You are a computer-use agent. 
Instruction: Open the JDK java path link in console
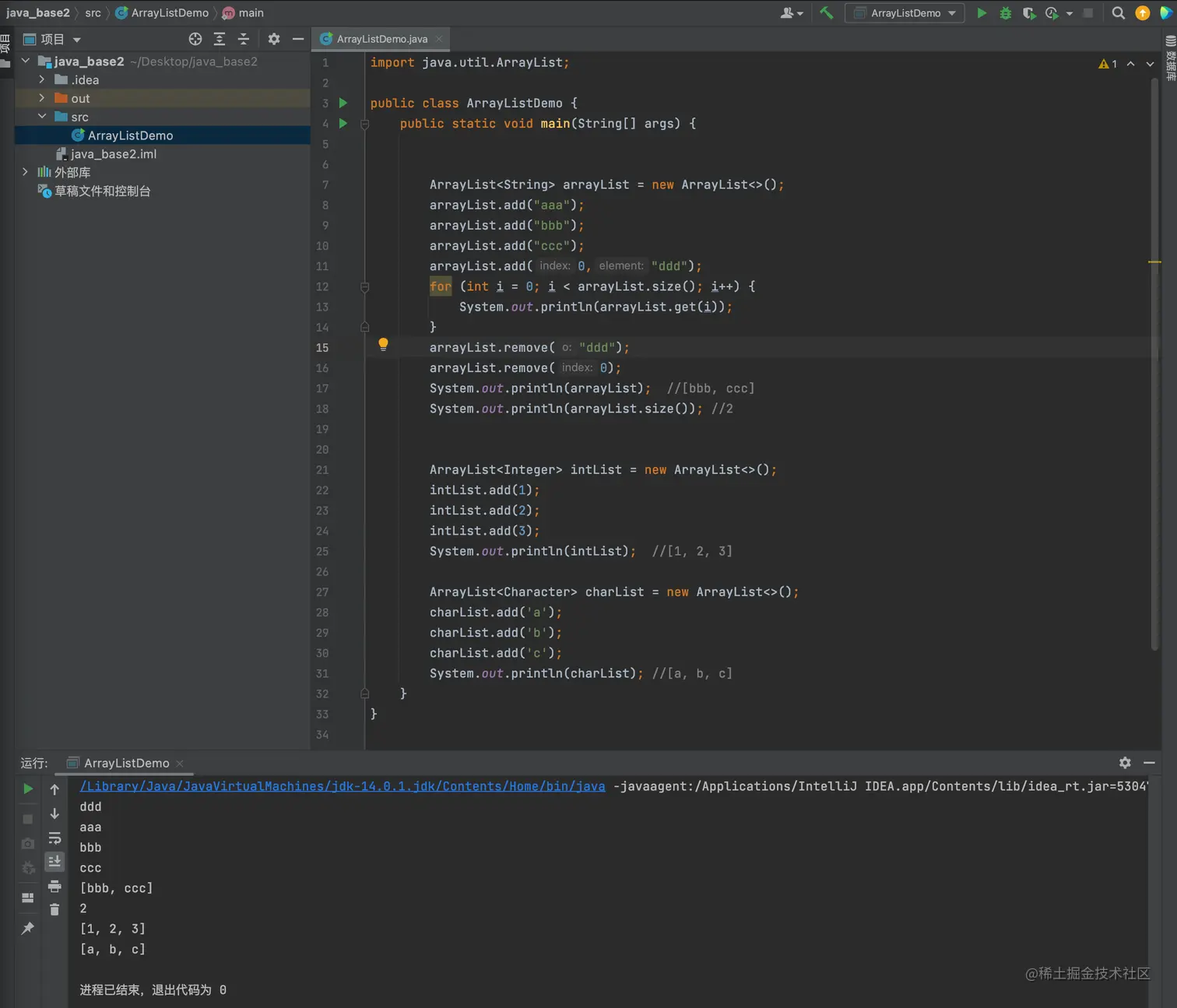point(342,786)
